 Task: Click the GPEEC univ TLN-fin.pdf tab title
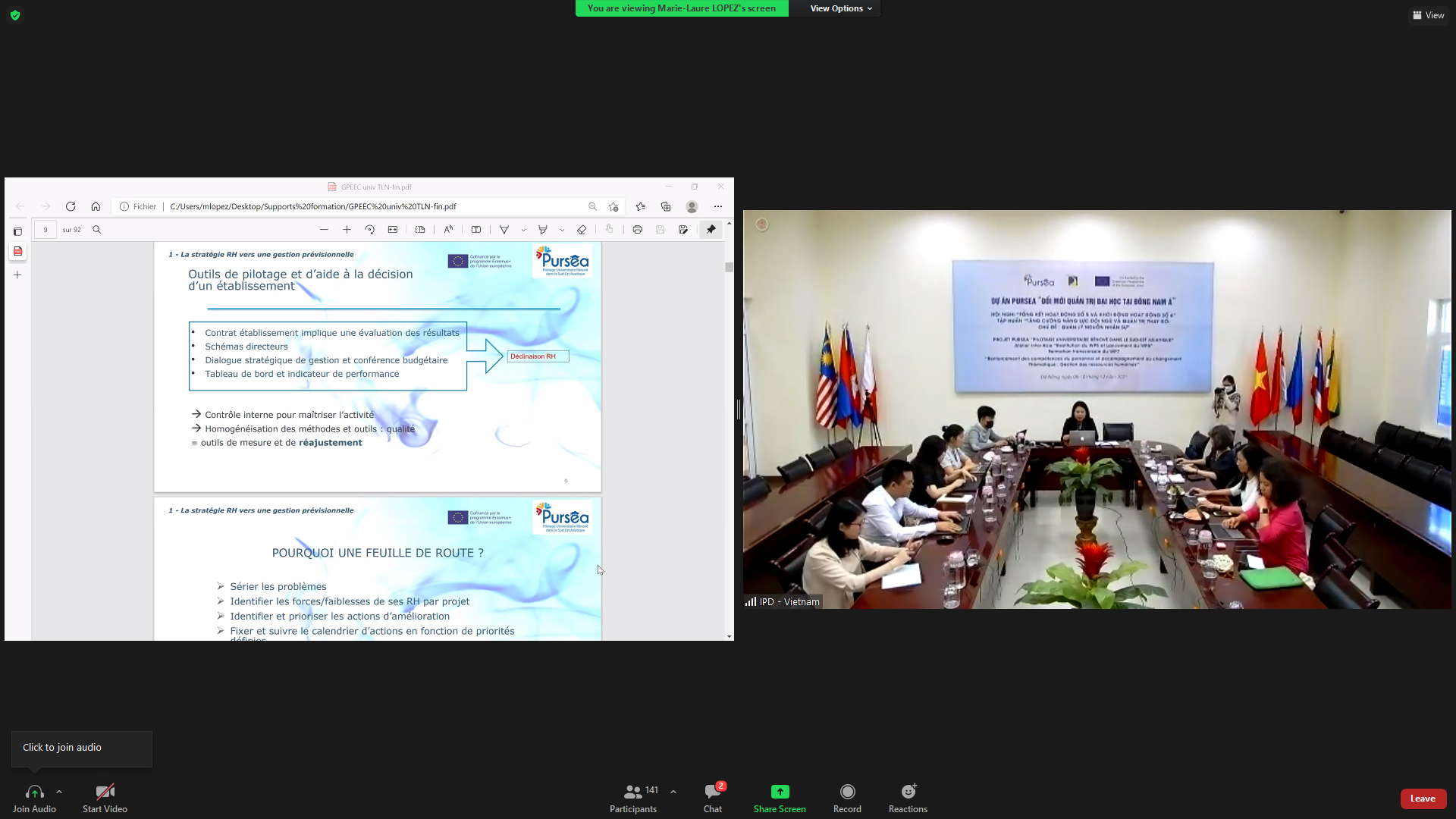coord(376,187)
